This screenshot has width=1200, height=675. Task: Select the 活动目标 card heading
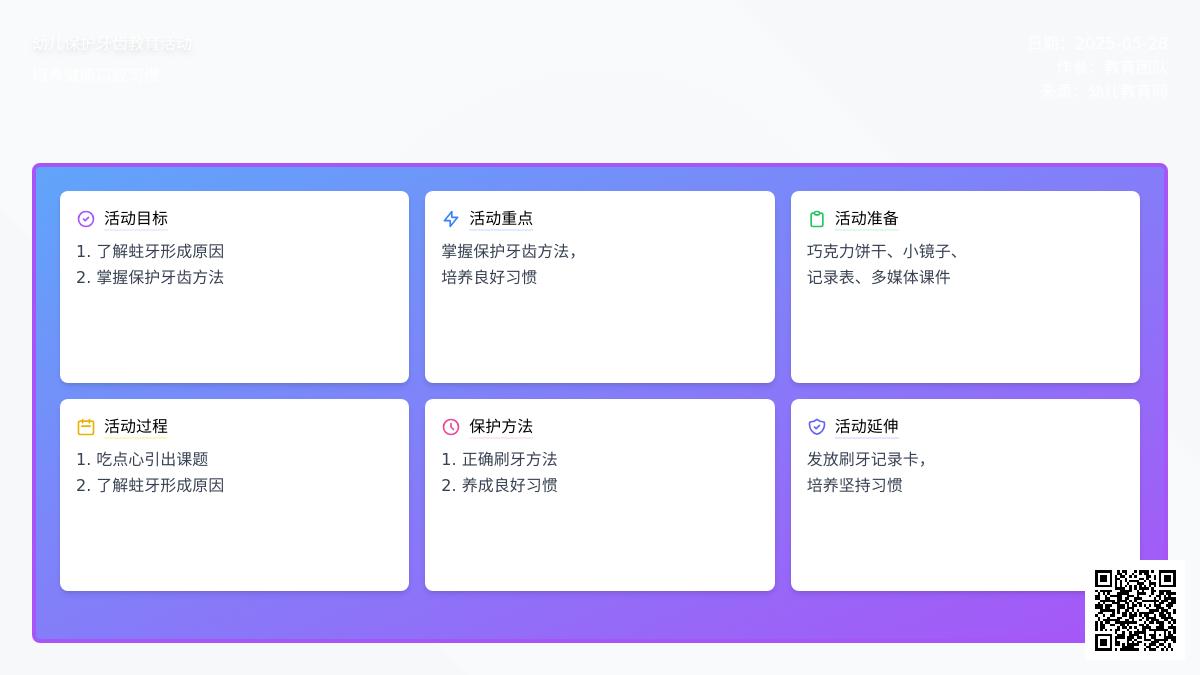coord(136,219)
